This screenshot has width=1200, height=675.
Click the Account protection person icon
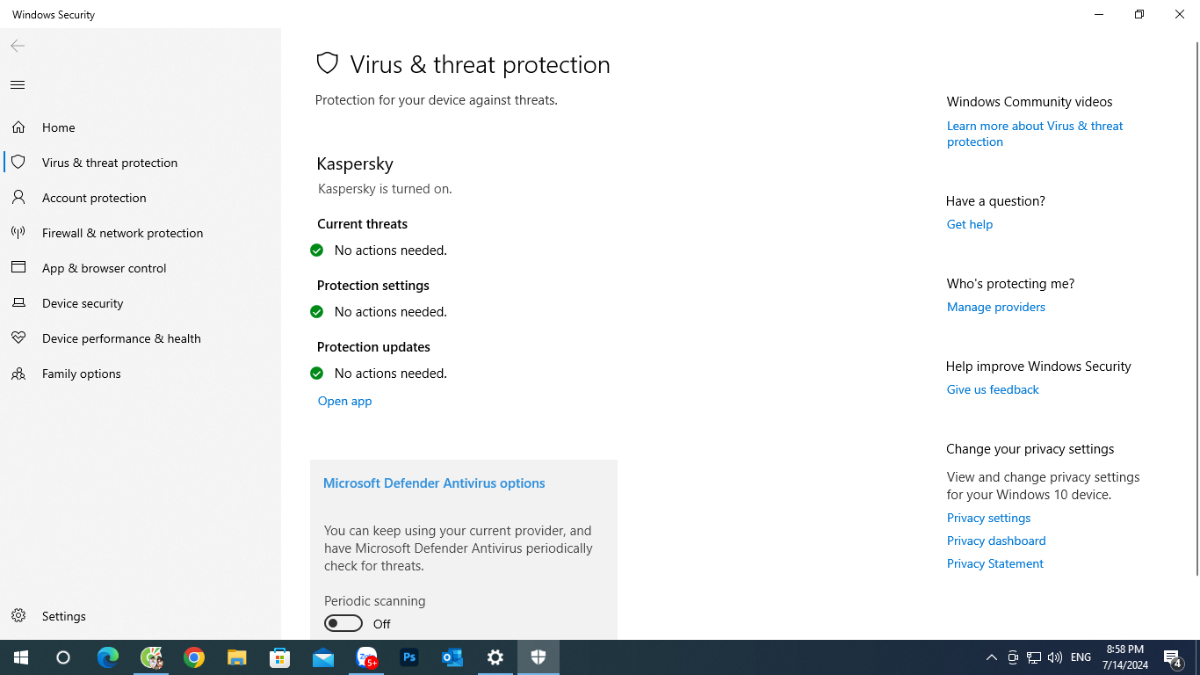18,197
